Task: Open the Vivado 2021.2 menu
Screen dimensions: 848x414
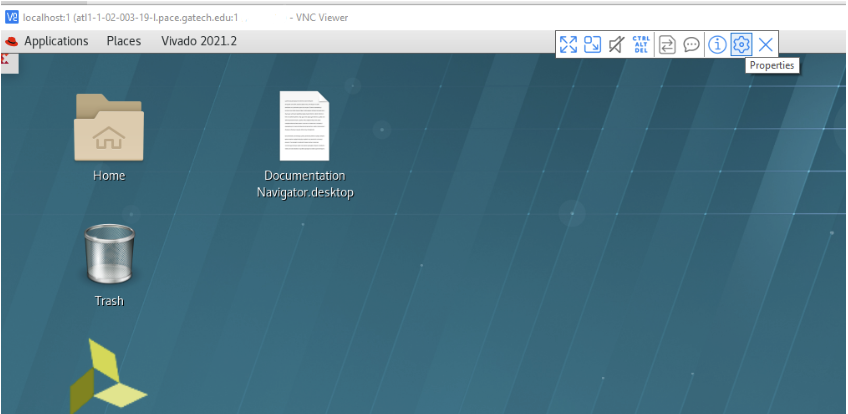Action: [x=199, y=41]
